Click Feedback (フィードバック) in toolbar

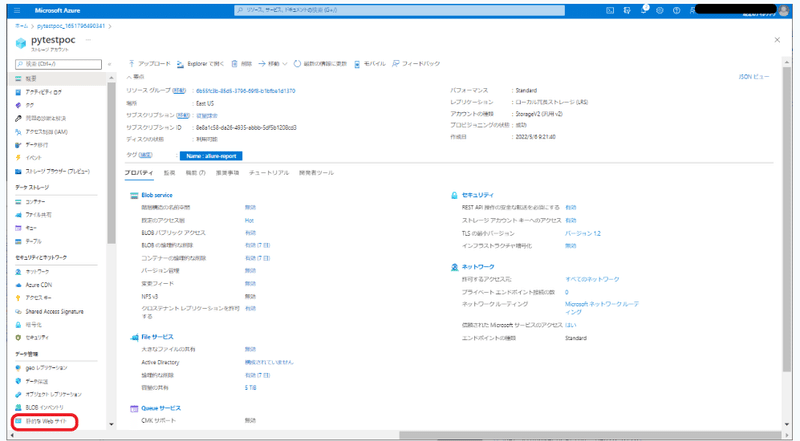(x=416, y=64)
